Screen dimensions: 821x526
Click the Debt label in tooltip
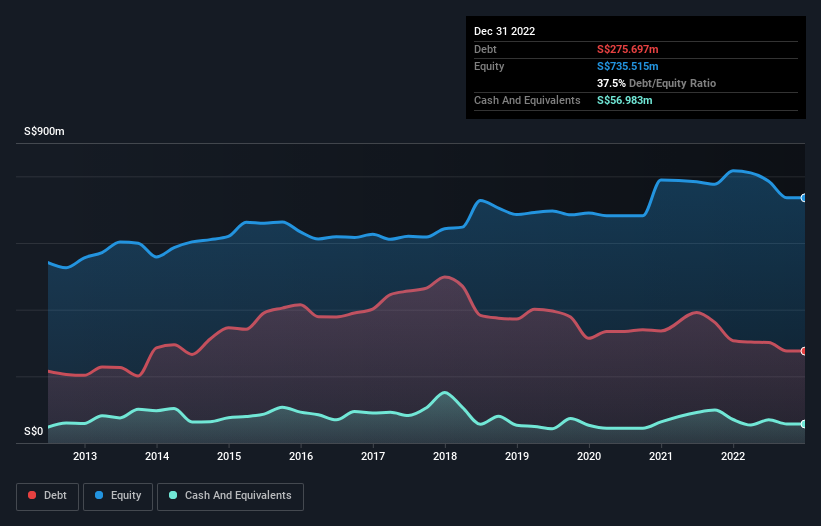coord(485,49)
